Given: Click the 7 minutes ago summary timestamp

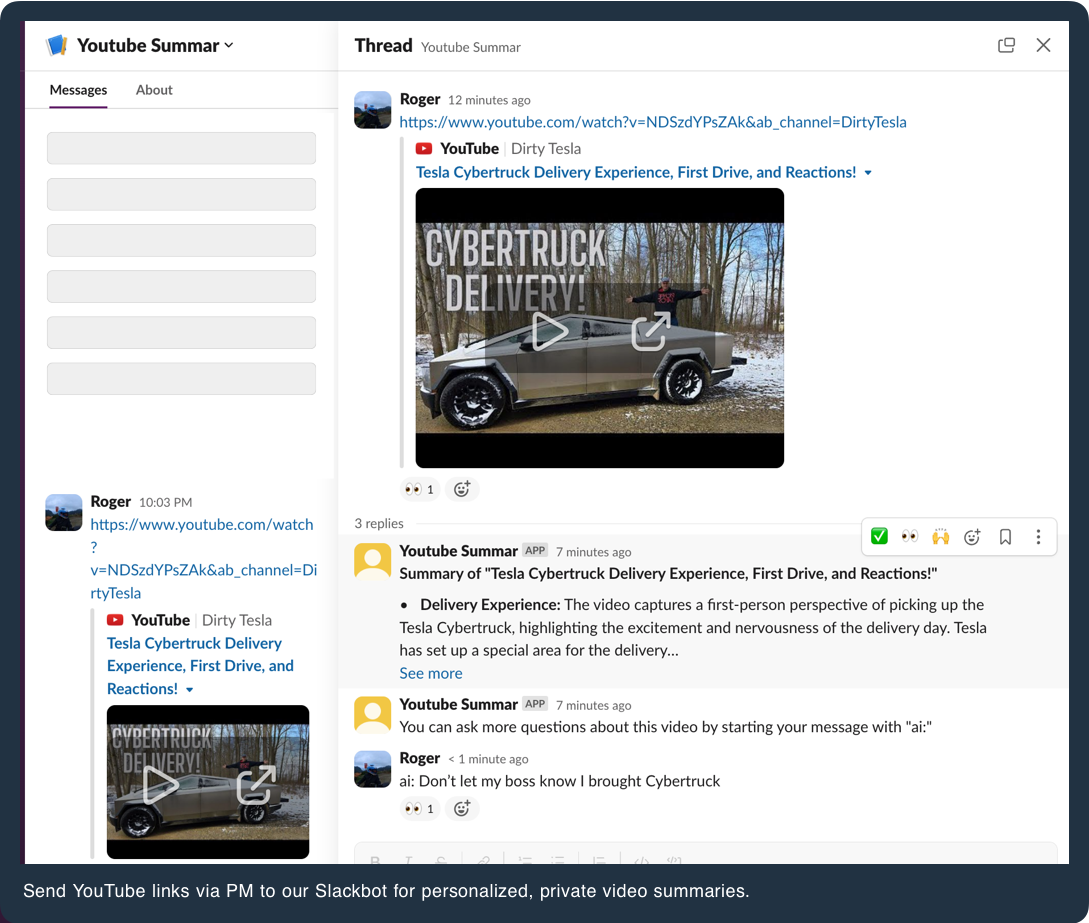Looking at the screenshot, I should pyautogui.click(x=593, y=552).
